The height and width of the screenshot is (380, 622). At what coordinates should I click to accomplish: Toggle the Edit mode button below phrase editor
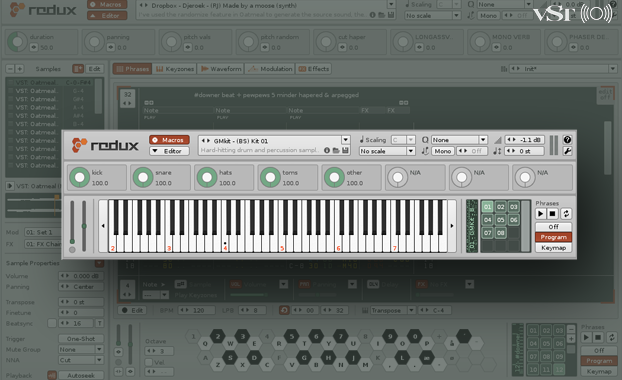click(132, 310)
